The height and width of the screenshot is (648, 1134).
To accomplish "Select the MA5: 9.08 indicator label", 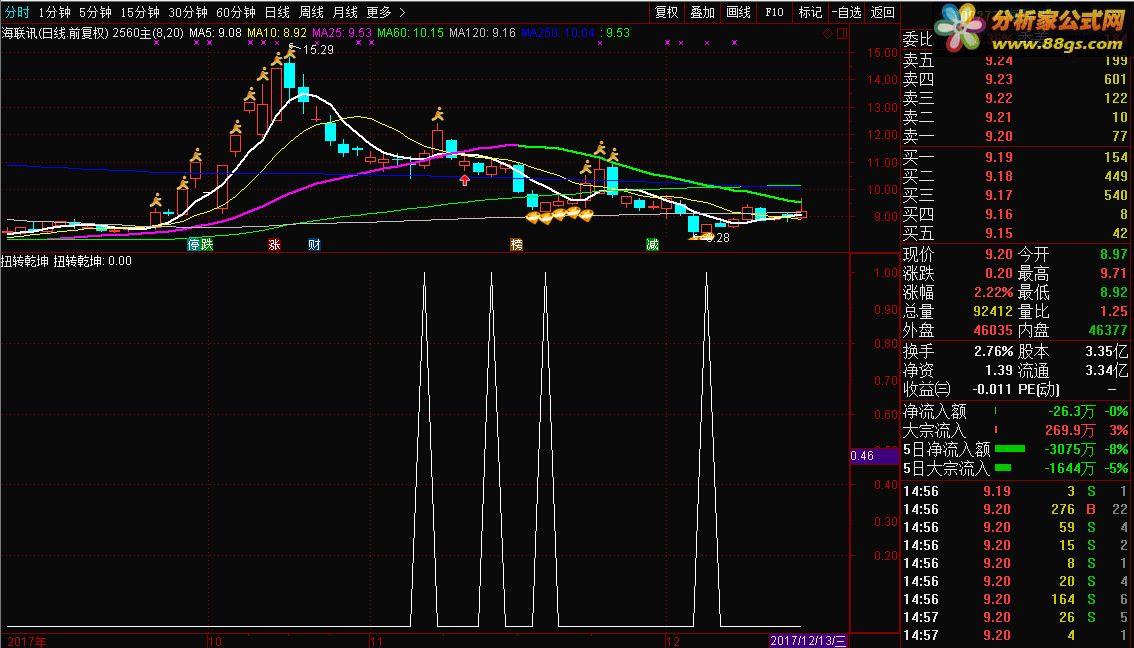I will pyautogui.click(x=216, y=33).
